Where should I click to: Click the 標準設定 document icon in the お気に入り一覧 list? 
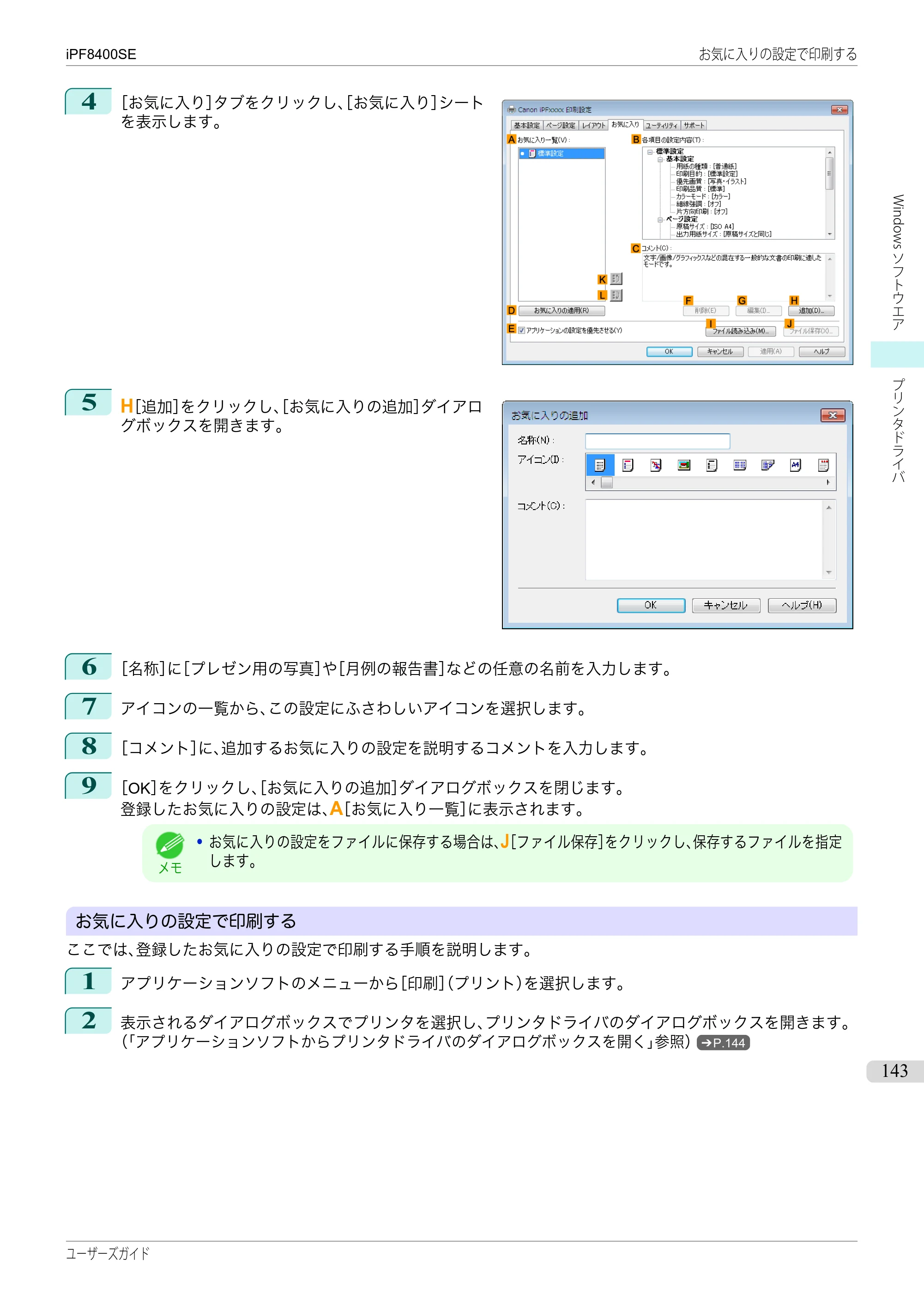(532, 154)
